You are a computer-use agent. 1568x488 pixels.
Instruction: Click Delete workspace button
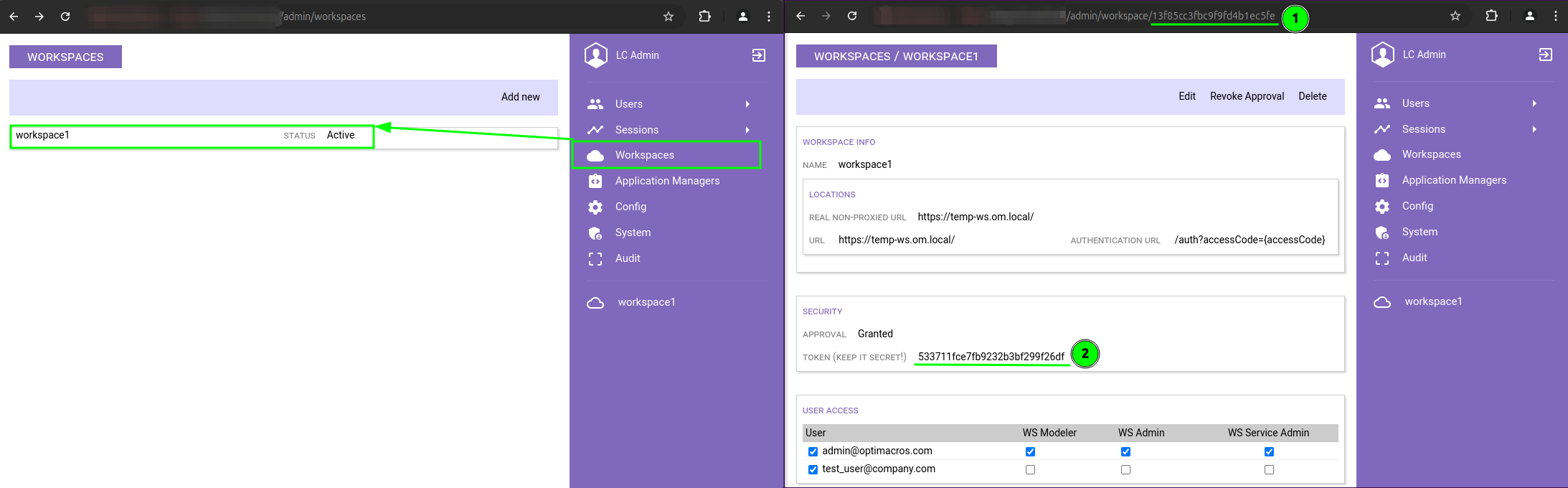(1313, 96)
